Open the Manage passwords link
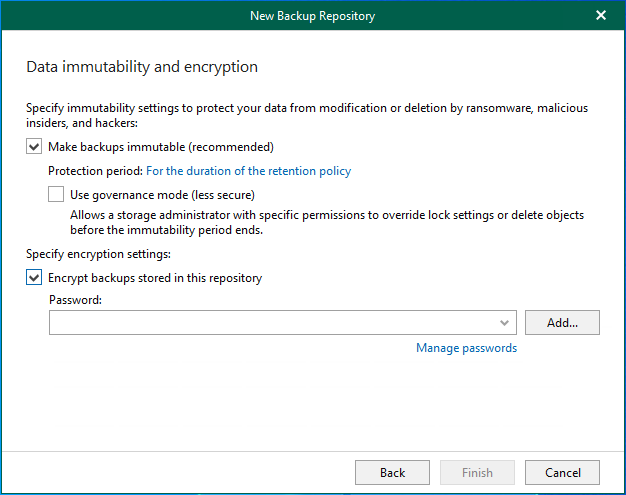 [x=466, y=348]
